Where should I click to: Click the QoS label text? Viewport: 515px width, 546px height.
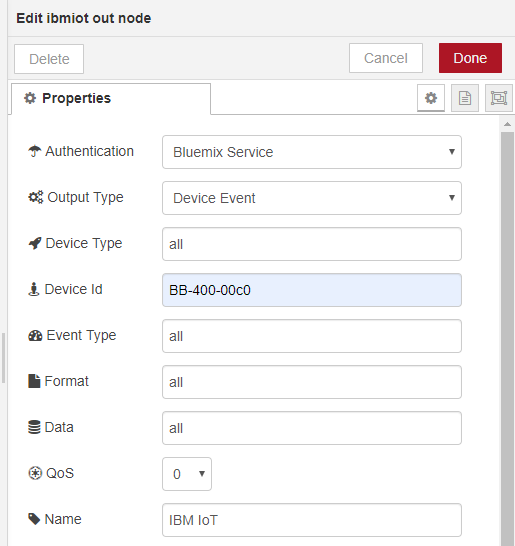[x=60, y=473]
